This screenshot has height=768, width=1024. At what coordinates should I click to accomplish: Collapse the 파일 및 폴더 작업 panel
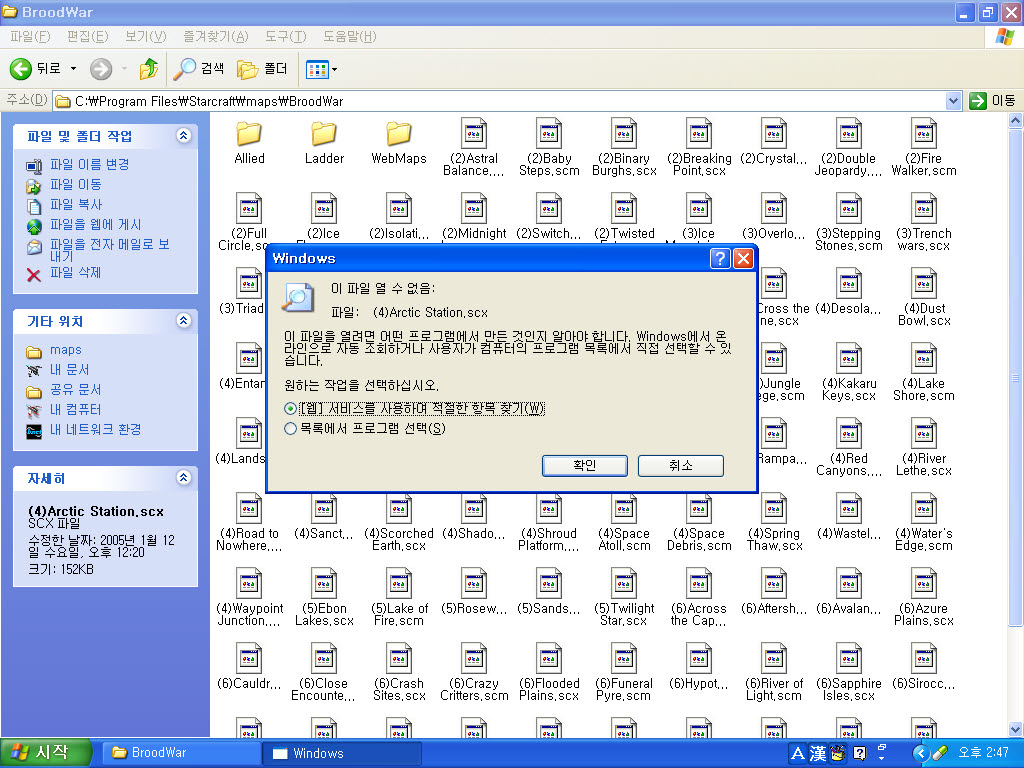click(x=184, y=136)
